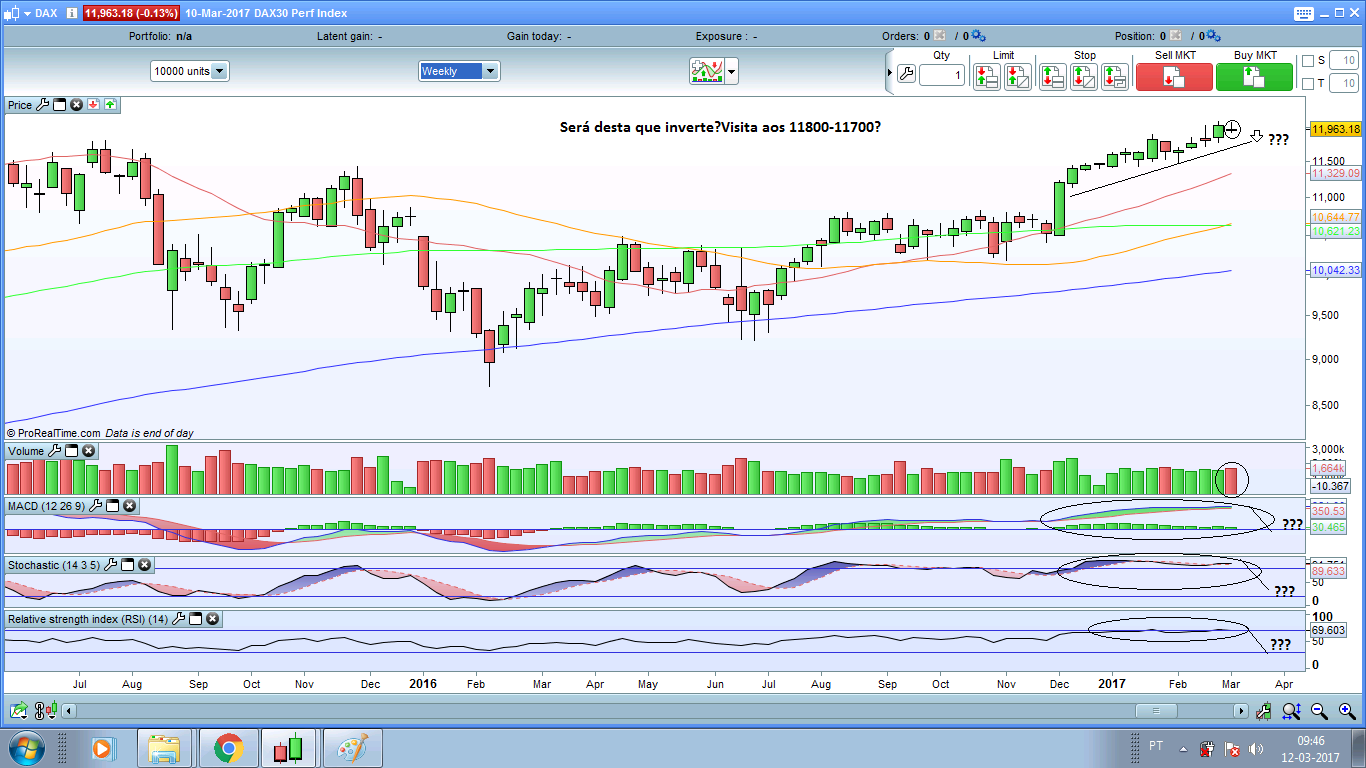Click the Buy MKT button
The width and height of the screenshot is (1366, 768).
[x=1255, y=77]
